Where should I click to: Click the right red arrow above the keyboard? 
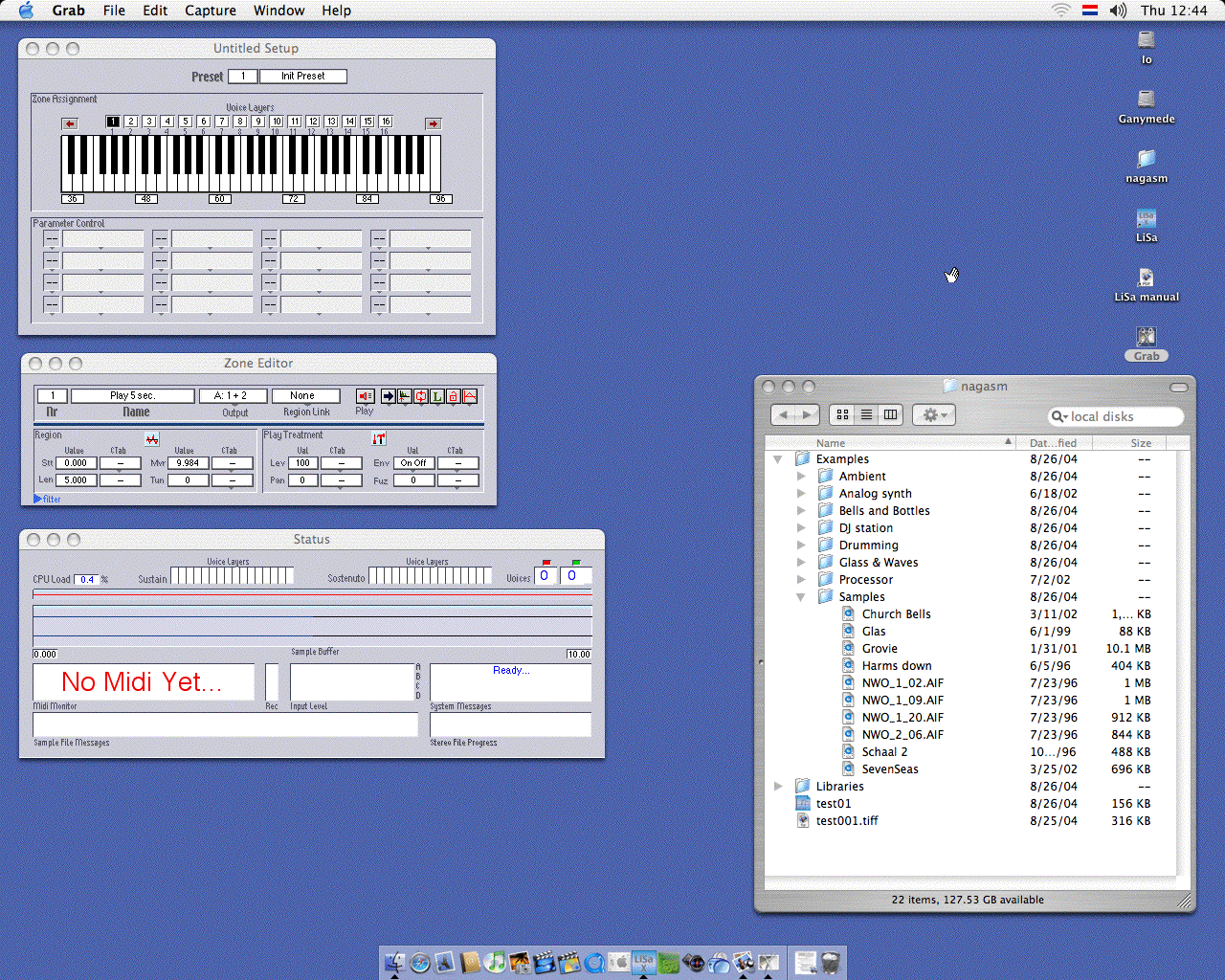coord(433,123)
